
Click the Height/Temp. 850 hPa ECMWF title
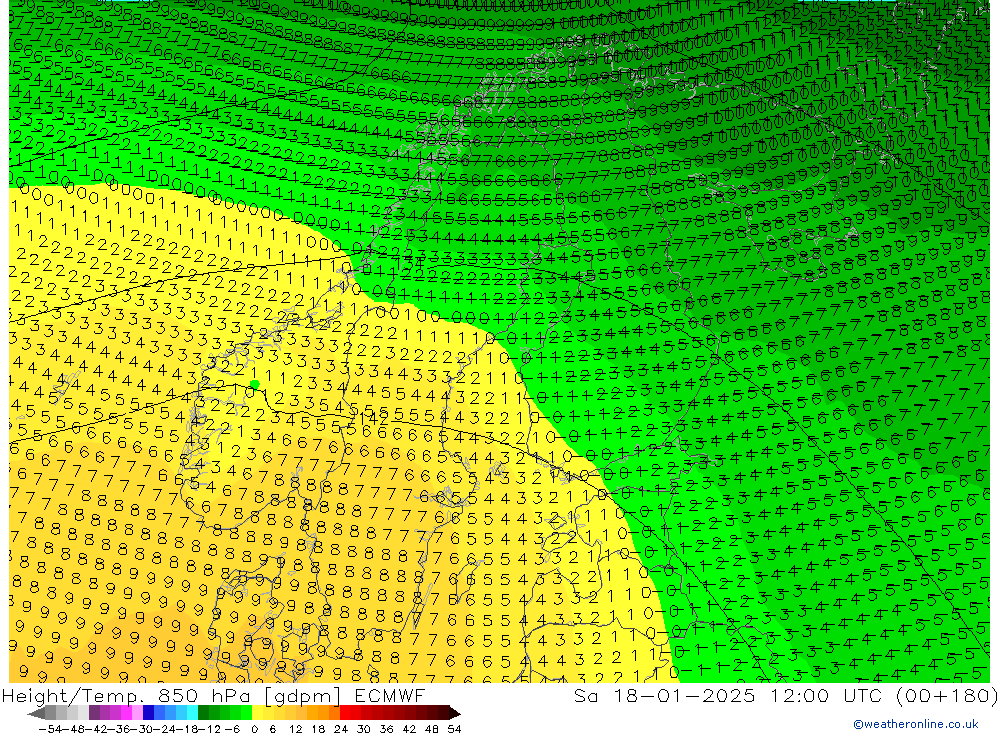click(x=213, y=696)
